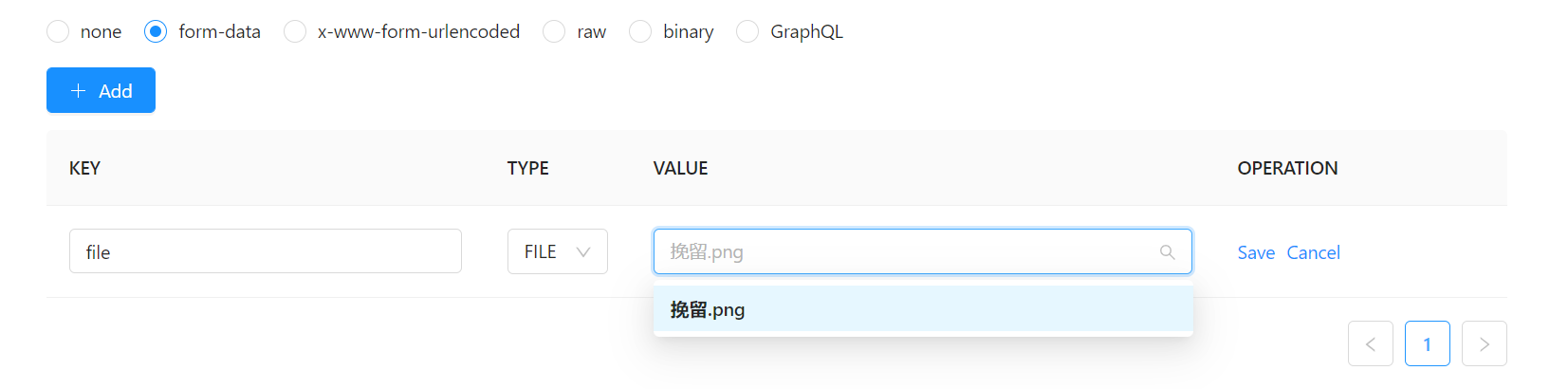This screenshot has height=389, width=1568.
Task: Save the form-data row
Action: pos(1256,252)
